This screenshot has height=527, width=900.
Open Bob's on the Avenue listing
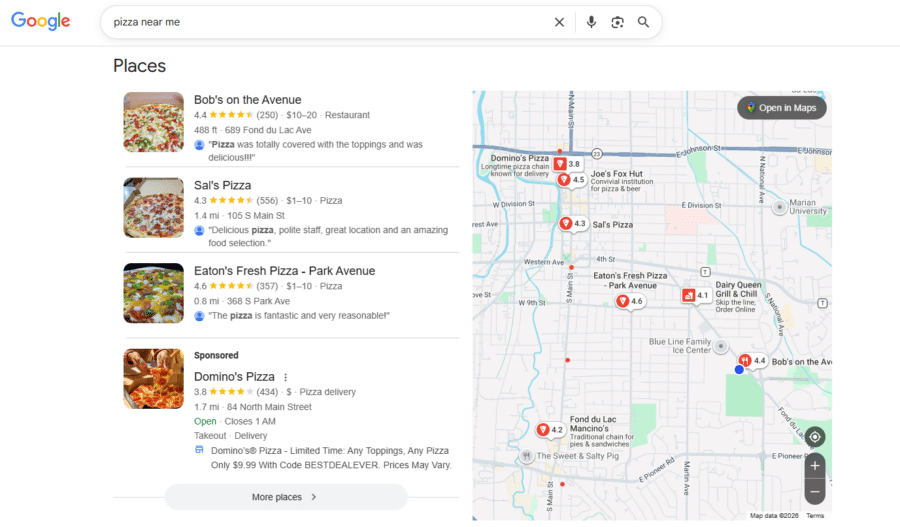[x=247, y=100]
